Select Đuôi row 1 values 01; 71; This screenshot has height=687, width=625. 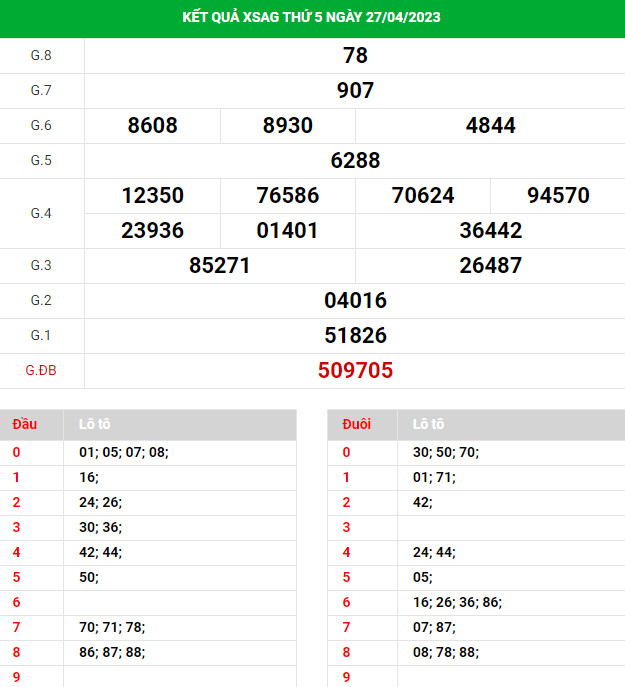434,478
